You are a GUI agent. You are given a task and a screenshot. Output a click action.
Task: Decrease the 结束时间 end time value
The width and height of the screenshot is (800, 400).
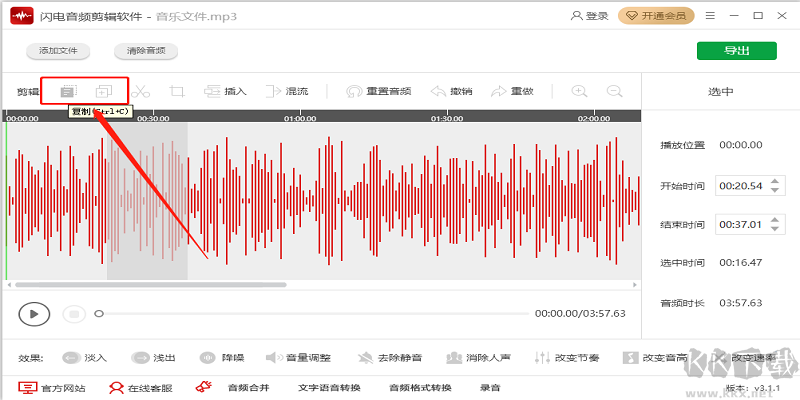click(774, 229)
